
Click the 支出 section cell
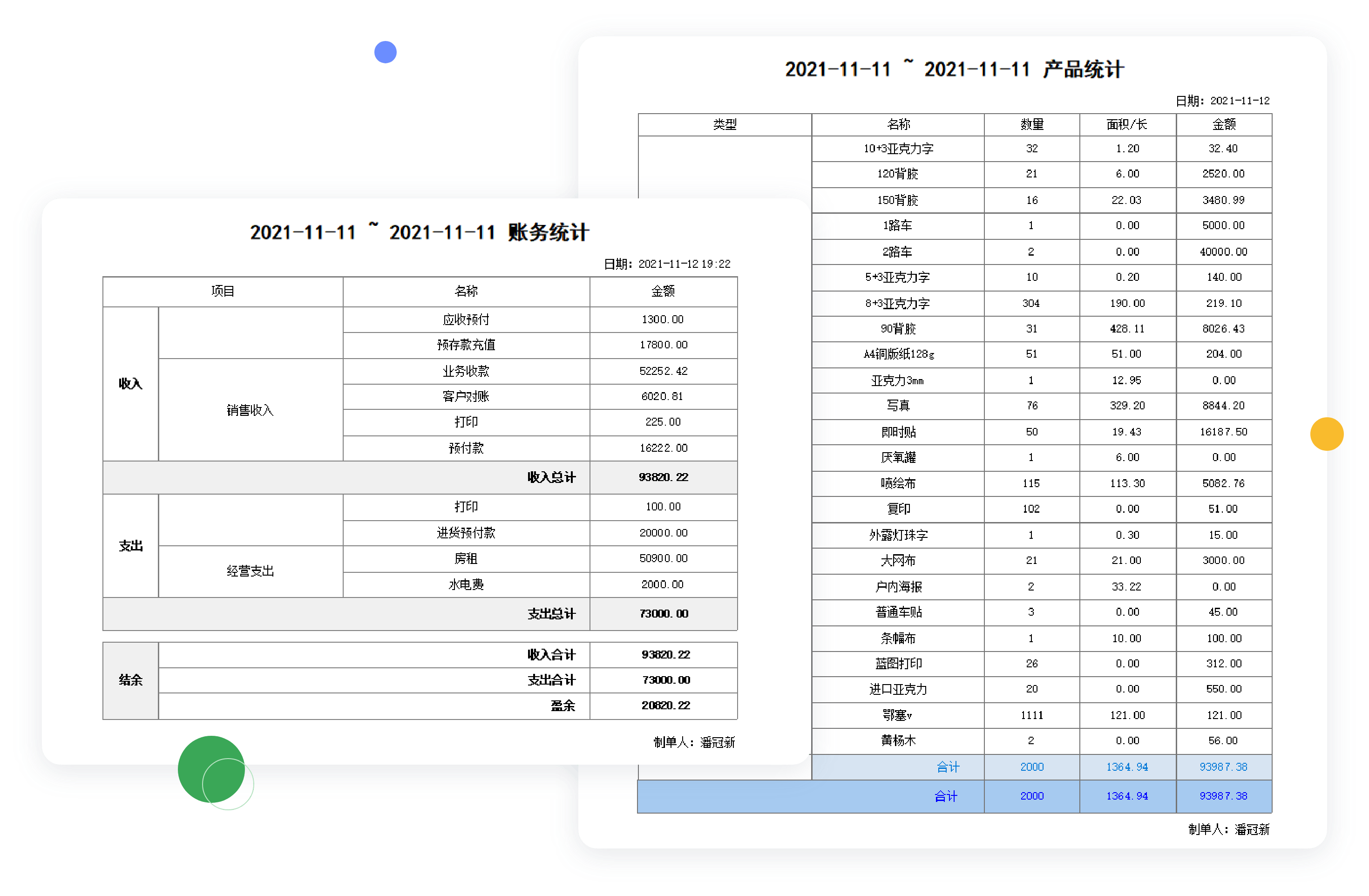pyautogui.click(x=130, y=546)
